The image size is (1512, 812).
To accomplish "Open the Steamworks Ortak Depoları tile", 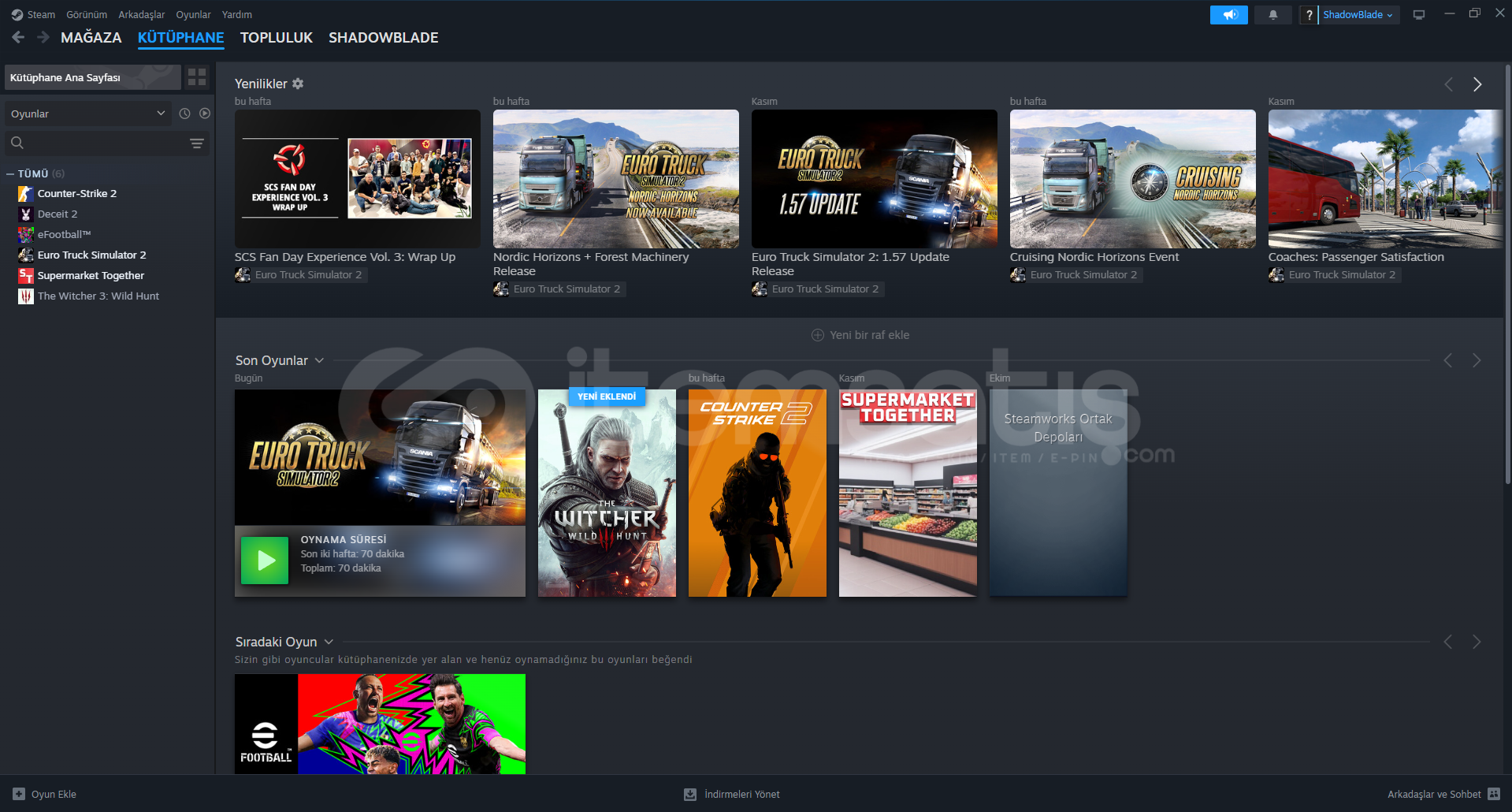I will (1058, 493).
